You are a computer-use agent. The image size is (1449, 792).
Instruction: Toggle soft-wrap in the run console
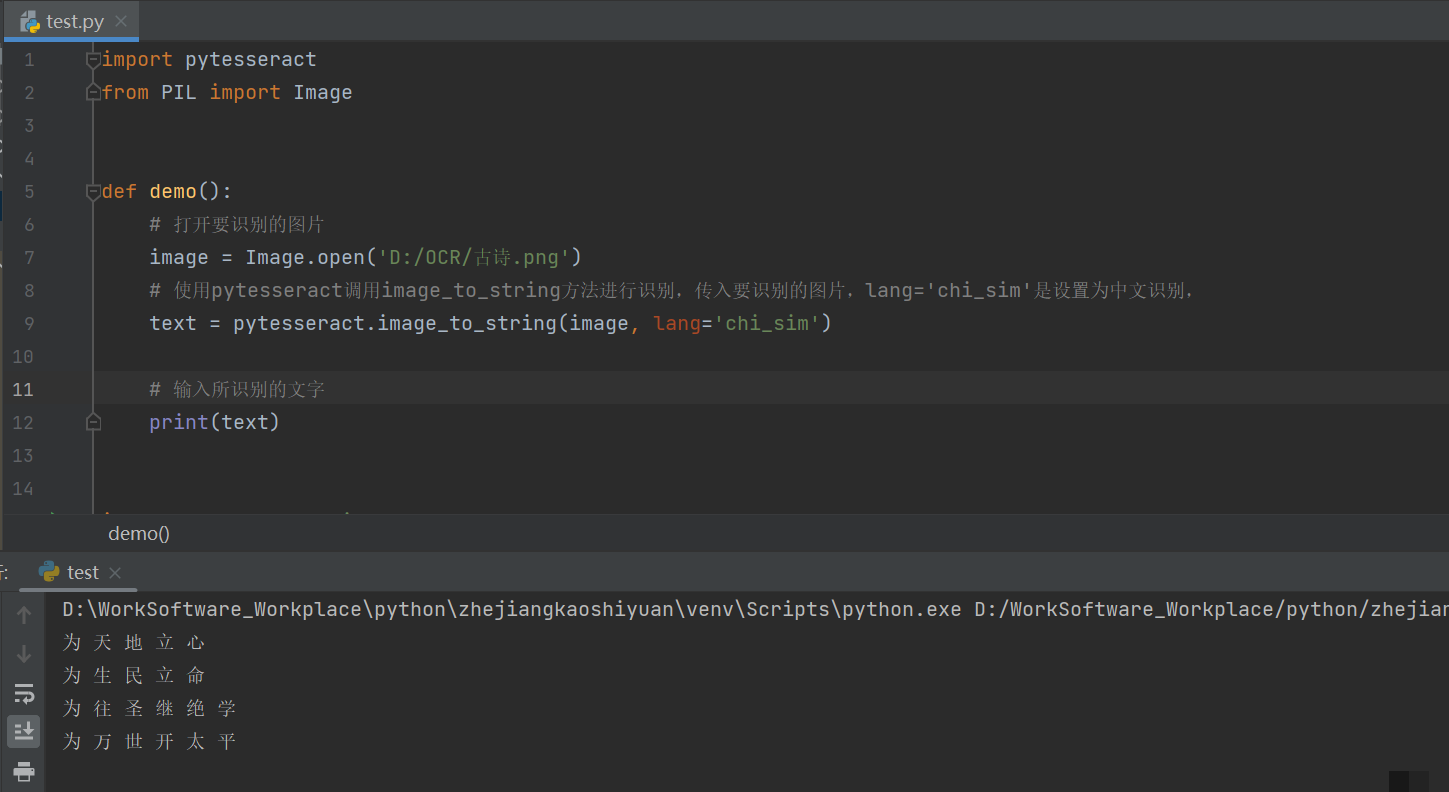pos(24,693)
